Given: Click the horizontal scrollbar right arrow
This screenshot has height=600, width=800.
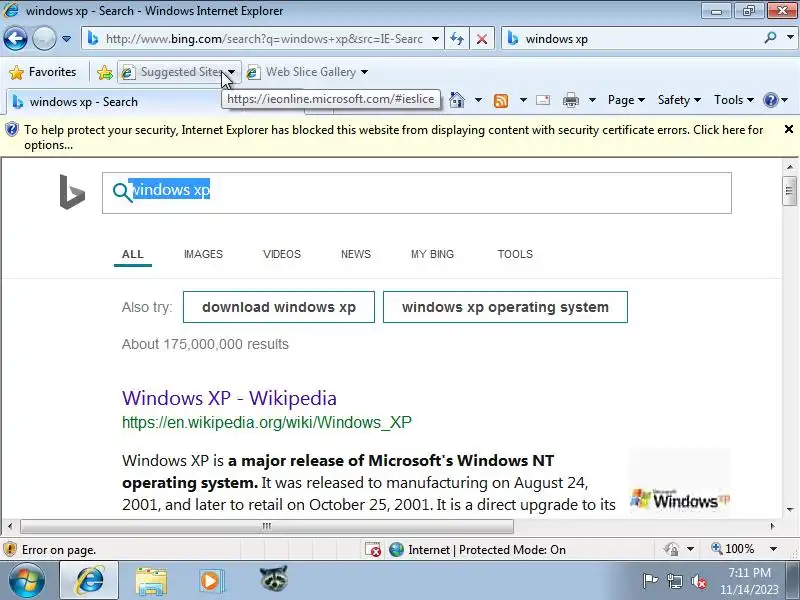Looking at the screenshot, I should tap(772, 526).
